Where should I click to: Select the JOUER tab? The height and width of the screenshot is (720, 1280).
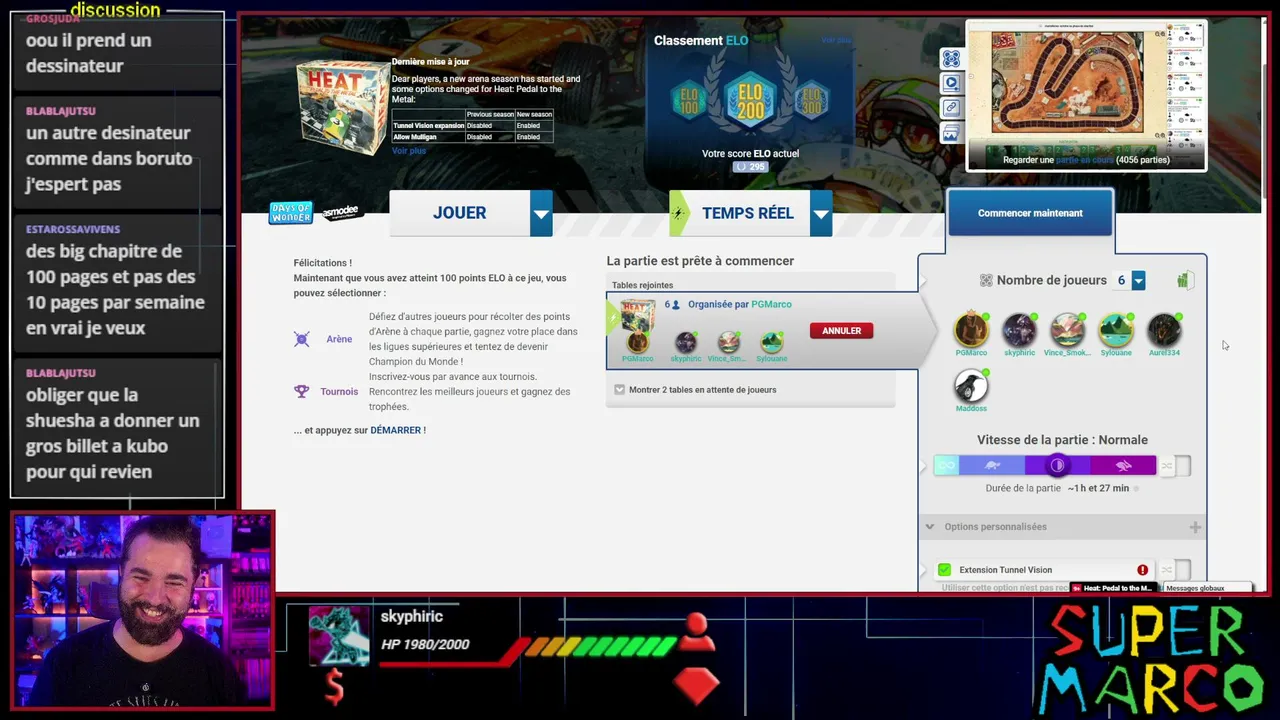pyautogui.click(x=460, y=213)
